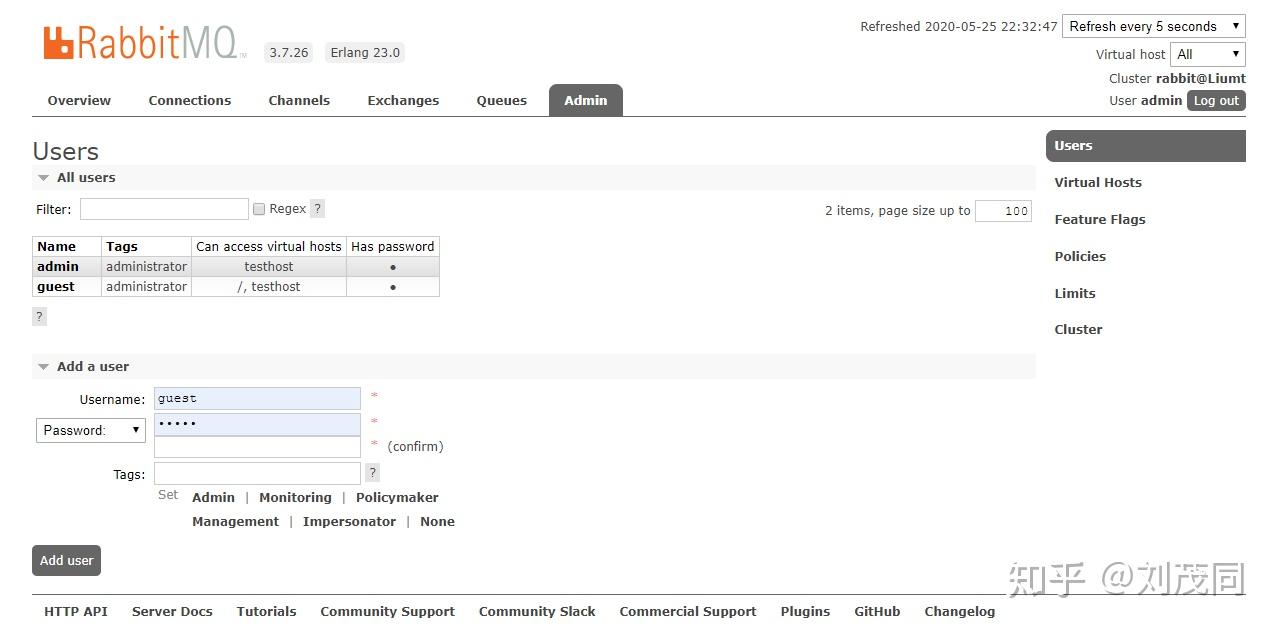
Task: Set the None tag
Action: click(x=437, y=521)
